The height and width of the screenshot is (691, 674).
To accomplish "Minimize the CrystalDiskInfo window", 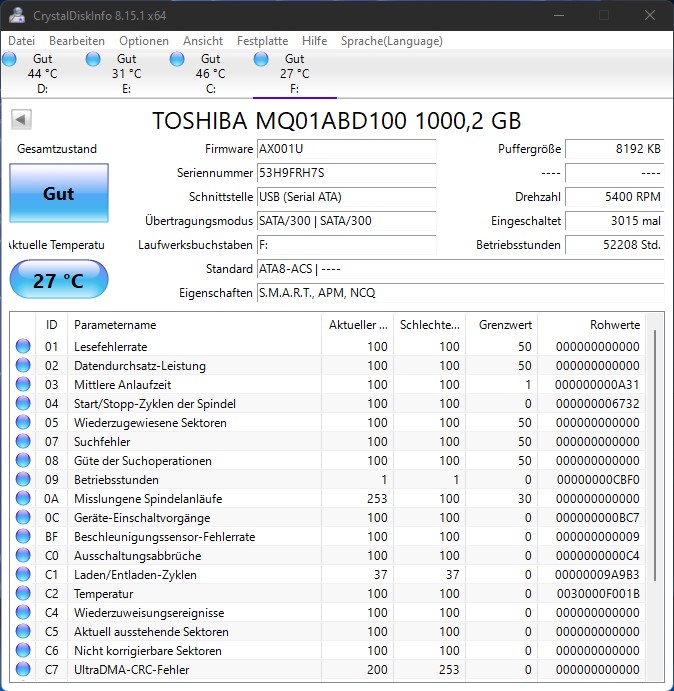I will coord(559,15).
